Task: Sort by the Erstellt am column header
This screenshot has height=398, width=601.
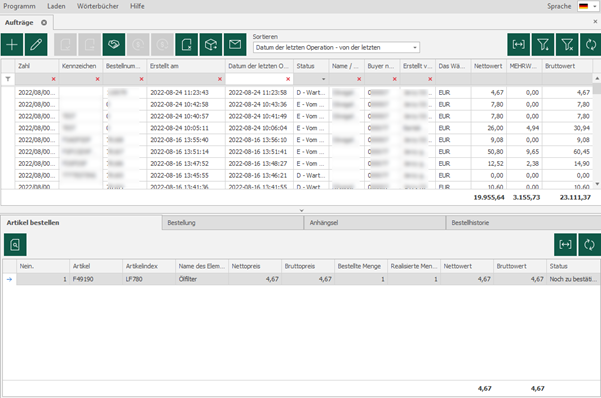Action: [x=186, y=66]
